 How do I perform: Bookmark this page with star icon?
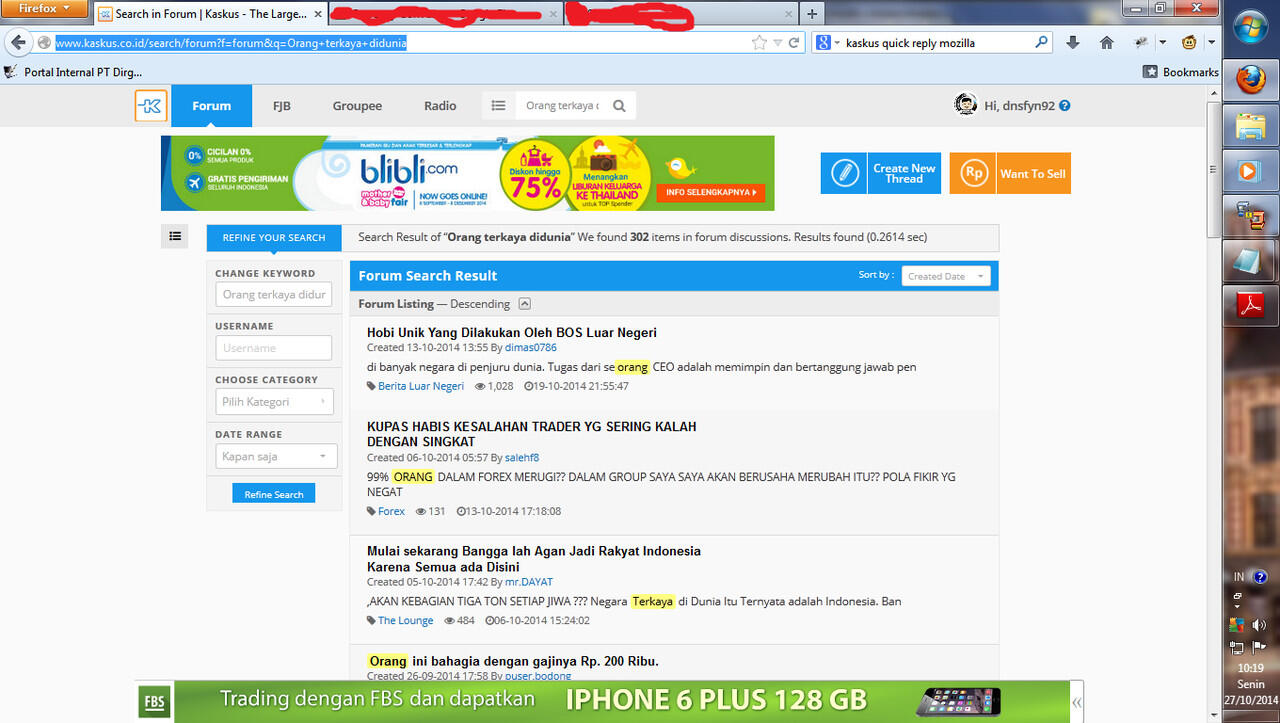(x=759, y=43)
